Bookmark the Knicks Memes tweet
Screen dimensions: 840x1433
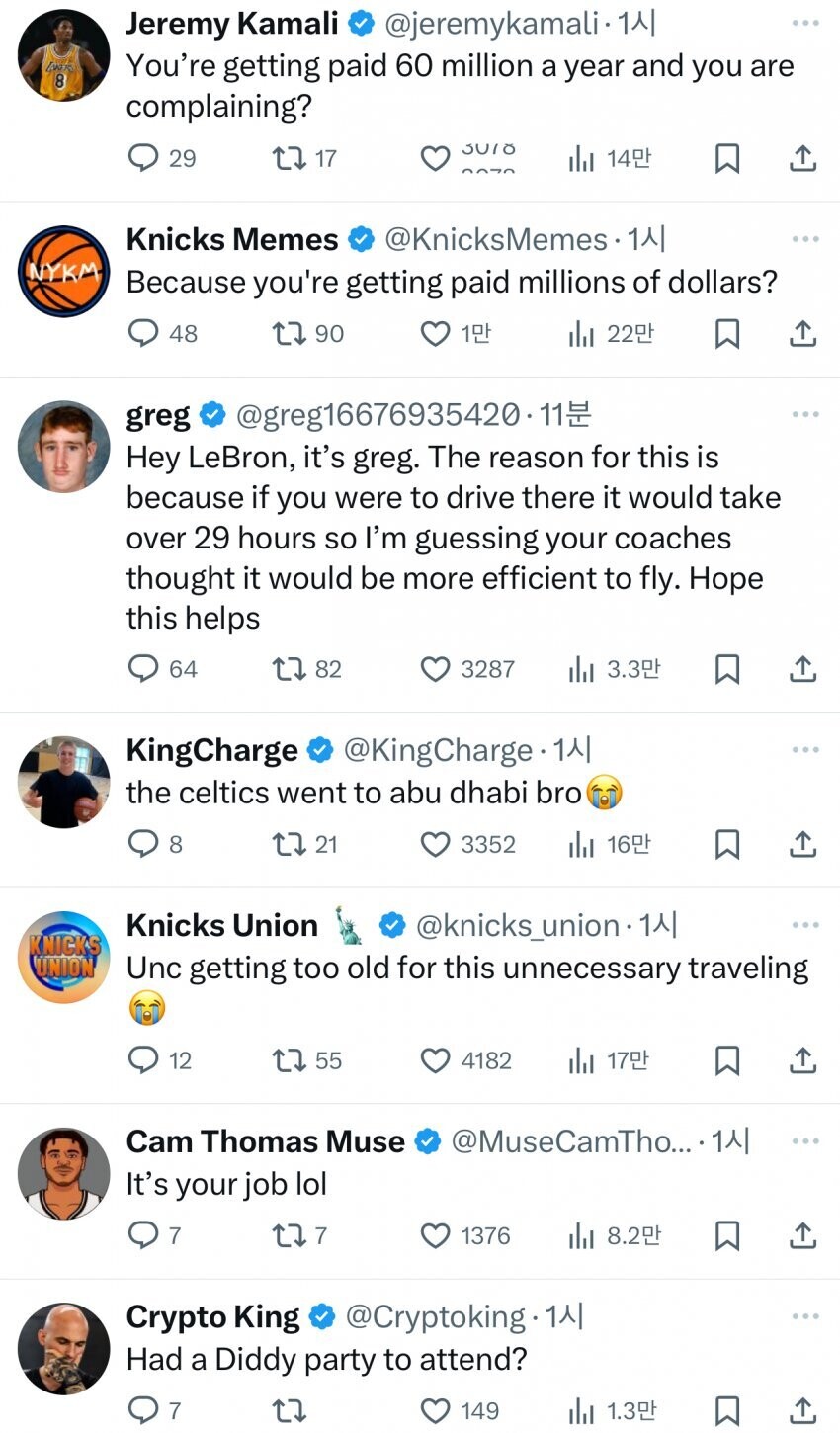pos(727,334)
